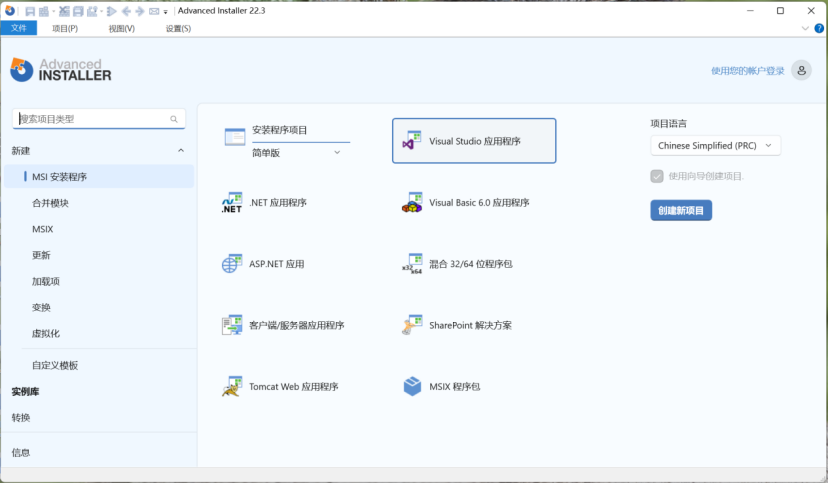Click the Run (play) icon in quick access toolbar

coord(111,11)
